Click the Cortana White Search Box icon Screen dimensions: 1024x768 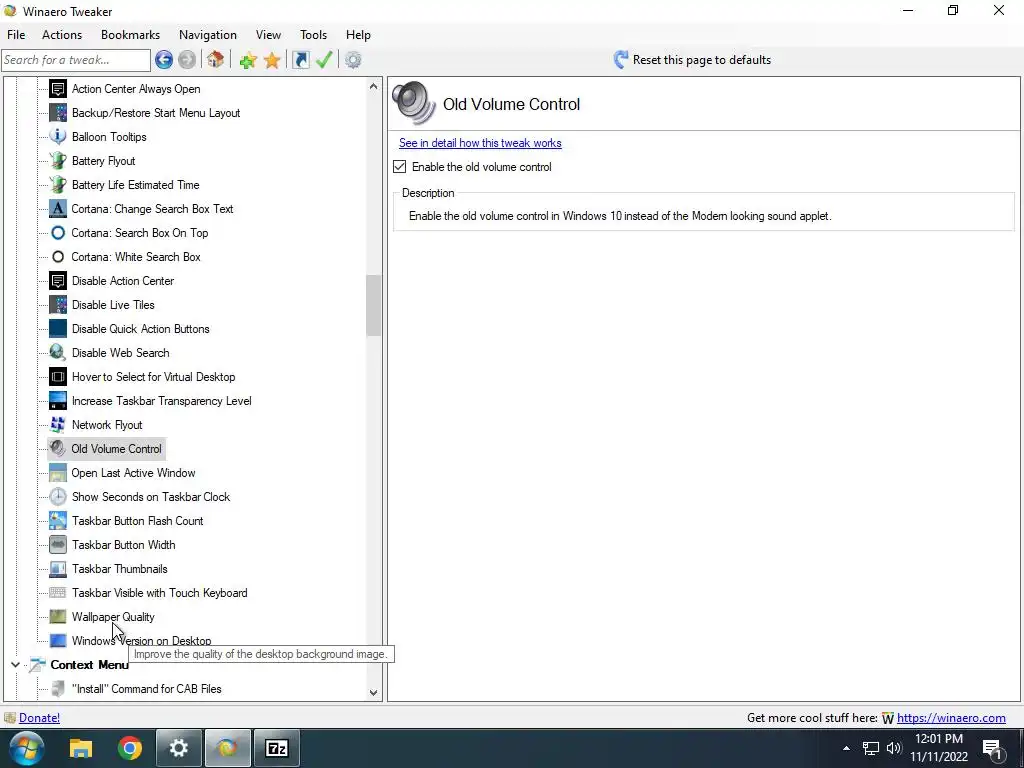point(57,257)
